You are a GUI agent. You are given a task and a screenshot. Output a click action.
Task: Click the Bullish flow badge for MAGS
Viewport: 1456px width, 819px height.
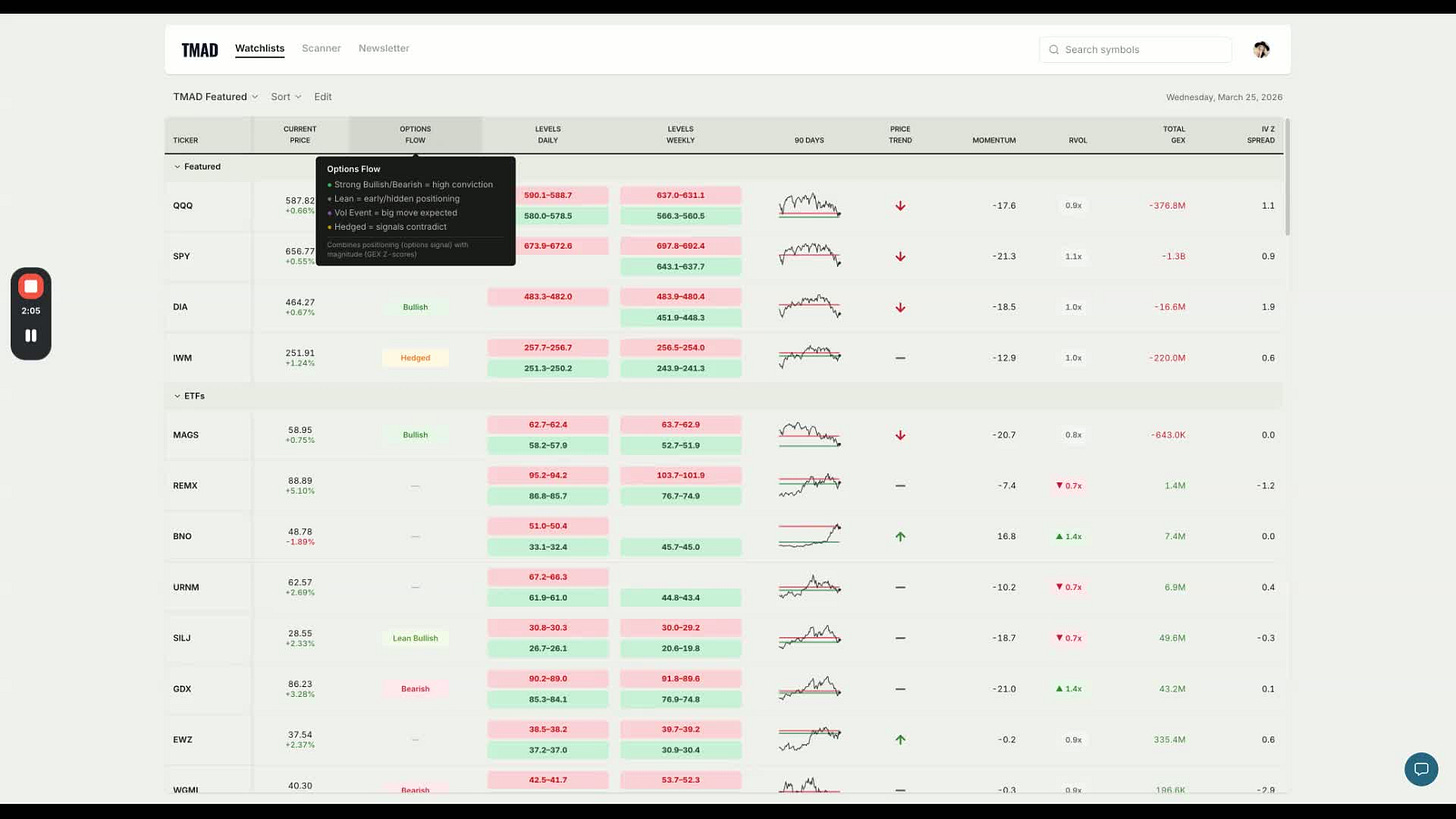pos(415,435)
